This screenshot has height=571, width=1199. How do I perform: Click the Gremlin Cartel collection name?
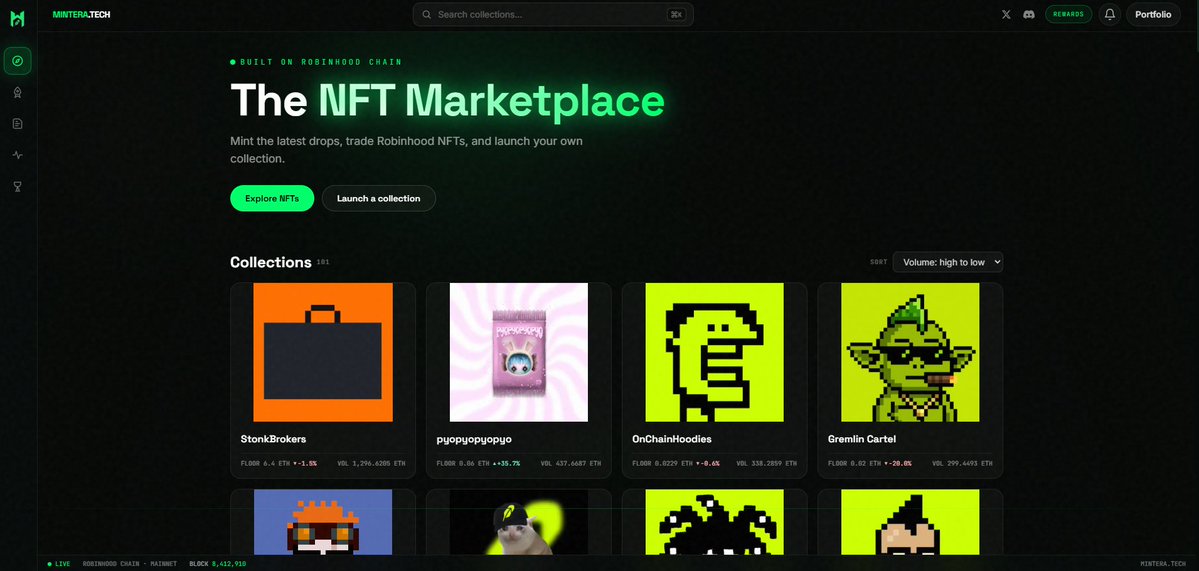tap(862, 440)
